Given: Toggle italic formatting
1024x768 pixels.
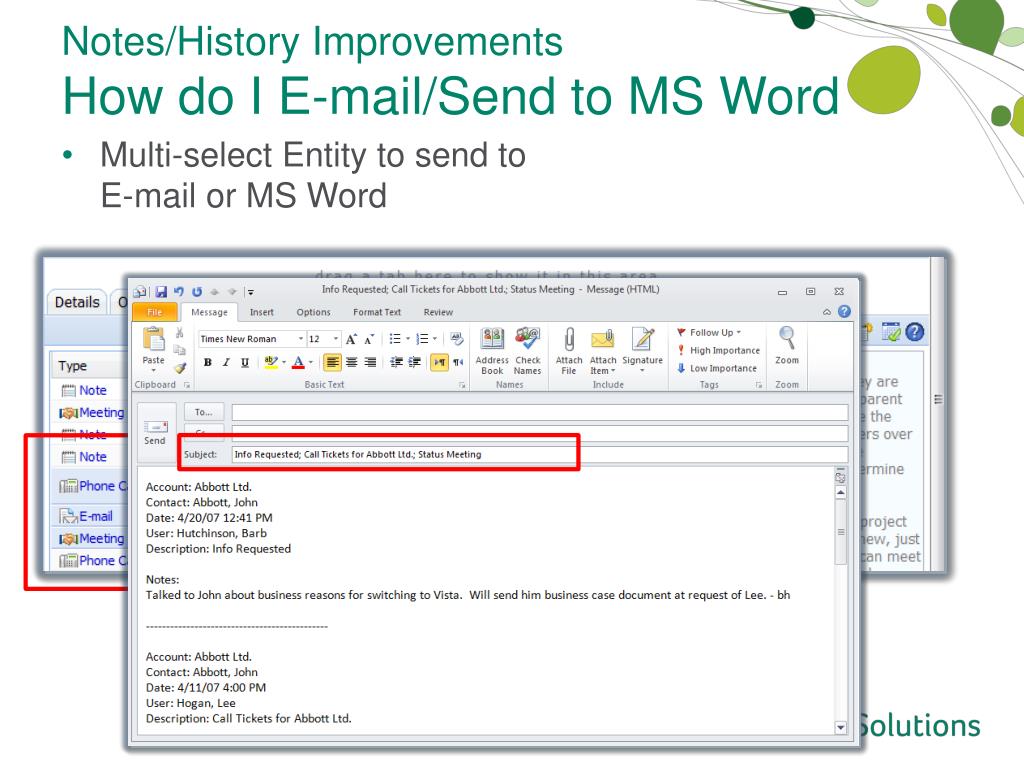Looking at the screenshot, I should pos(226,362).
